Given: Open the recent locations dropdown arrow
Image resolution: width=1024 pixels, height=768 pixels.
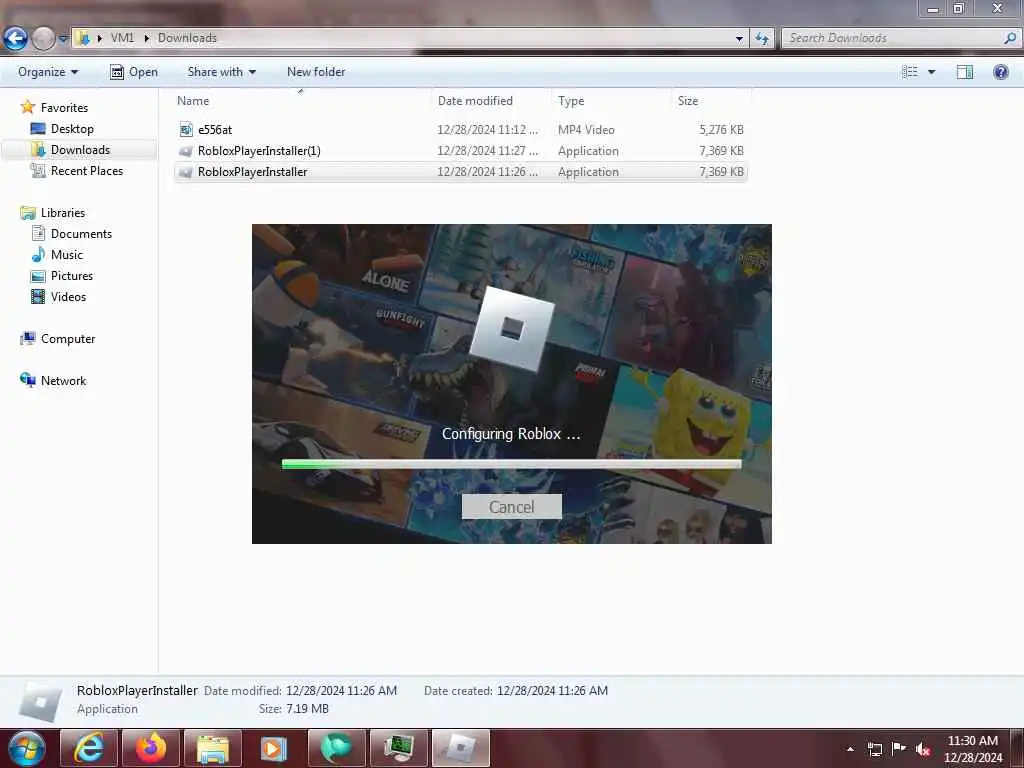Looking at the screenshot, I should point(63,39).
